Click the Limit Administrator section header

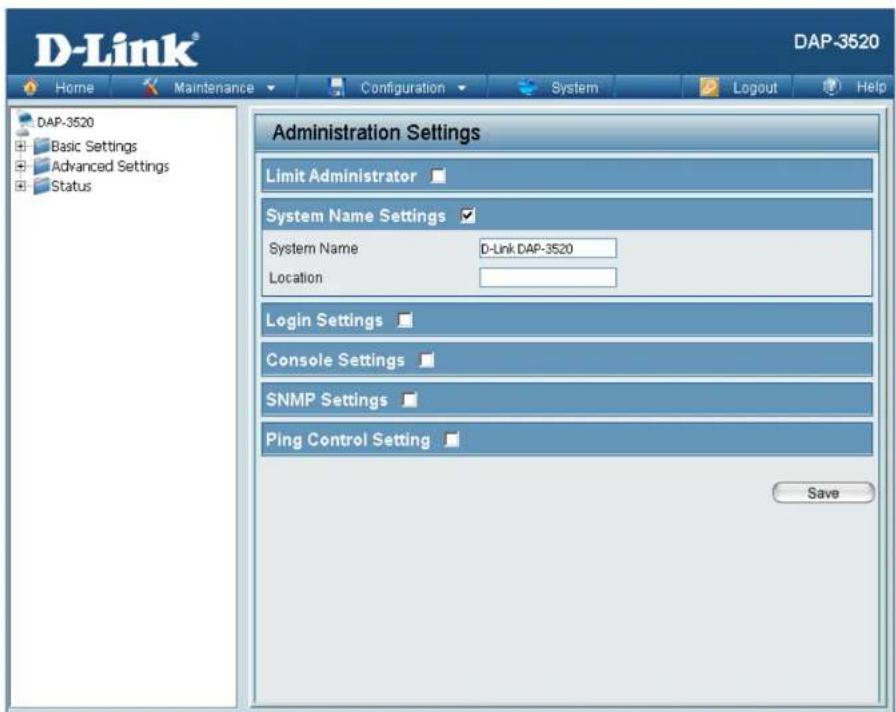pos(567,176)
